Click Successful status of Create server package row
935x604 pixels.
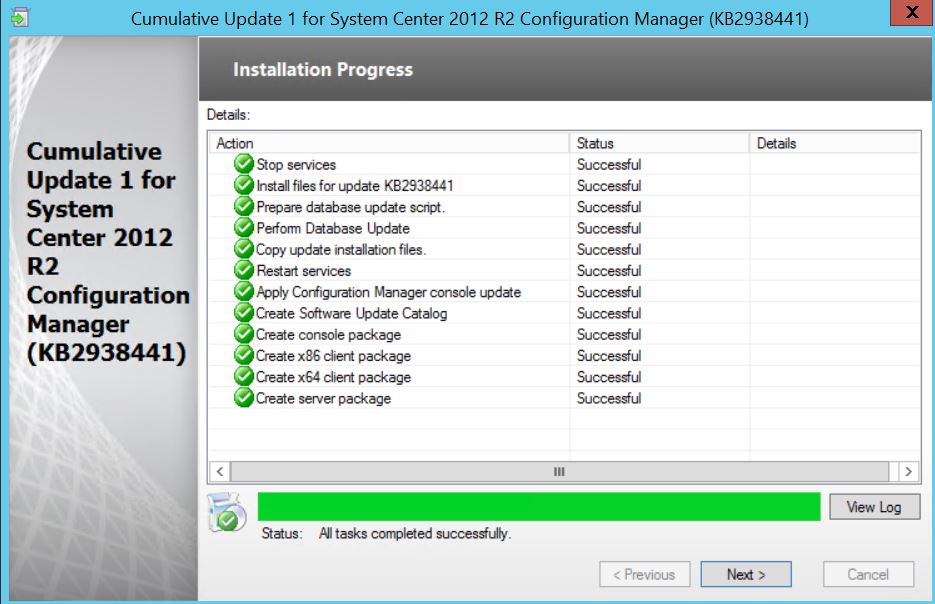[609, 398]
